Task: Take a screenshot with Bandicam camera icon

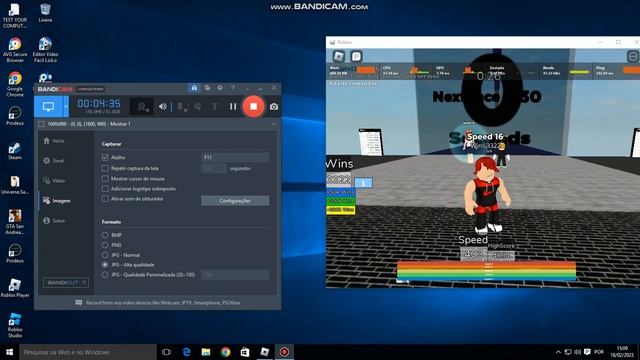Action: coord(274,107)
